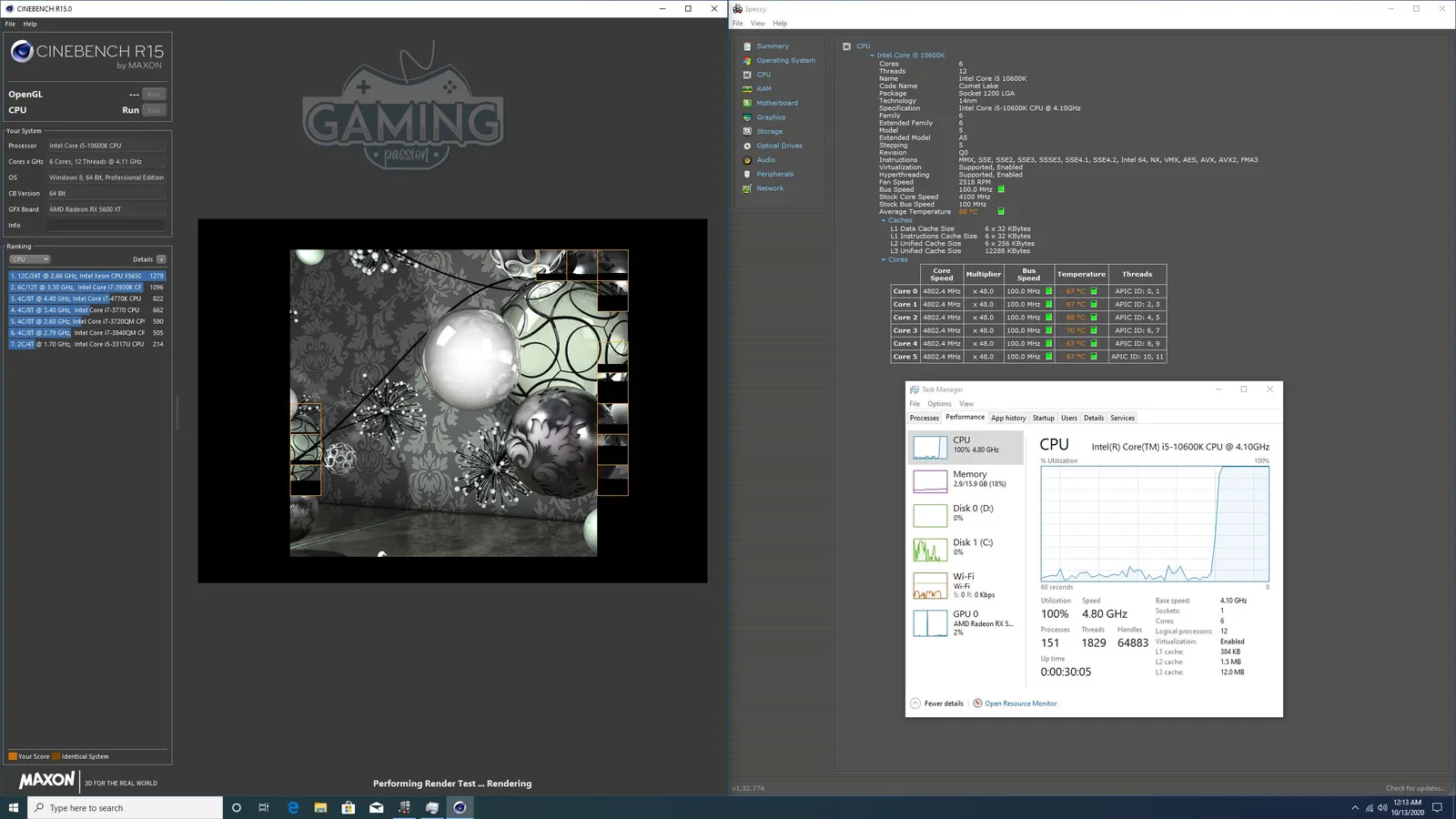Screen dimensions: 1456x819
Task: Select RAM icon in Speccy sidebar
Action: tap(747, 89)
